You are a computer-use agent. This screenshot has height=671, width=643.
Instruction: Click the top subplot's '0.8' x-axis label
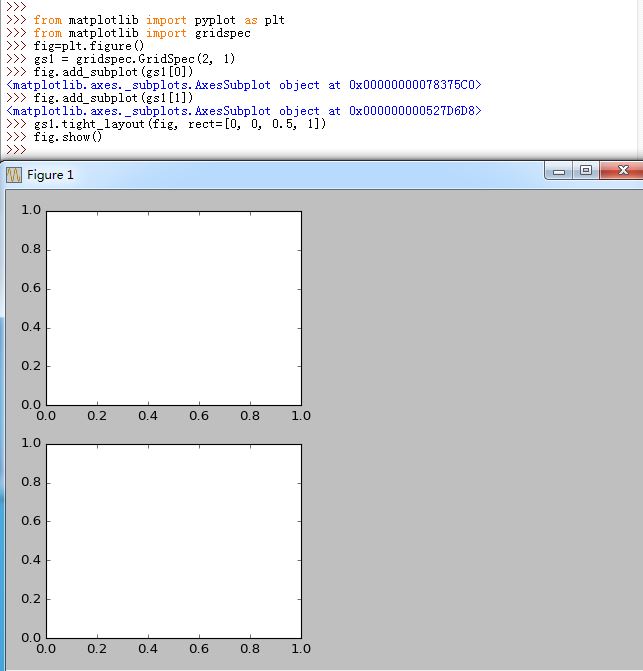[250, 416]
